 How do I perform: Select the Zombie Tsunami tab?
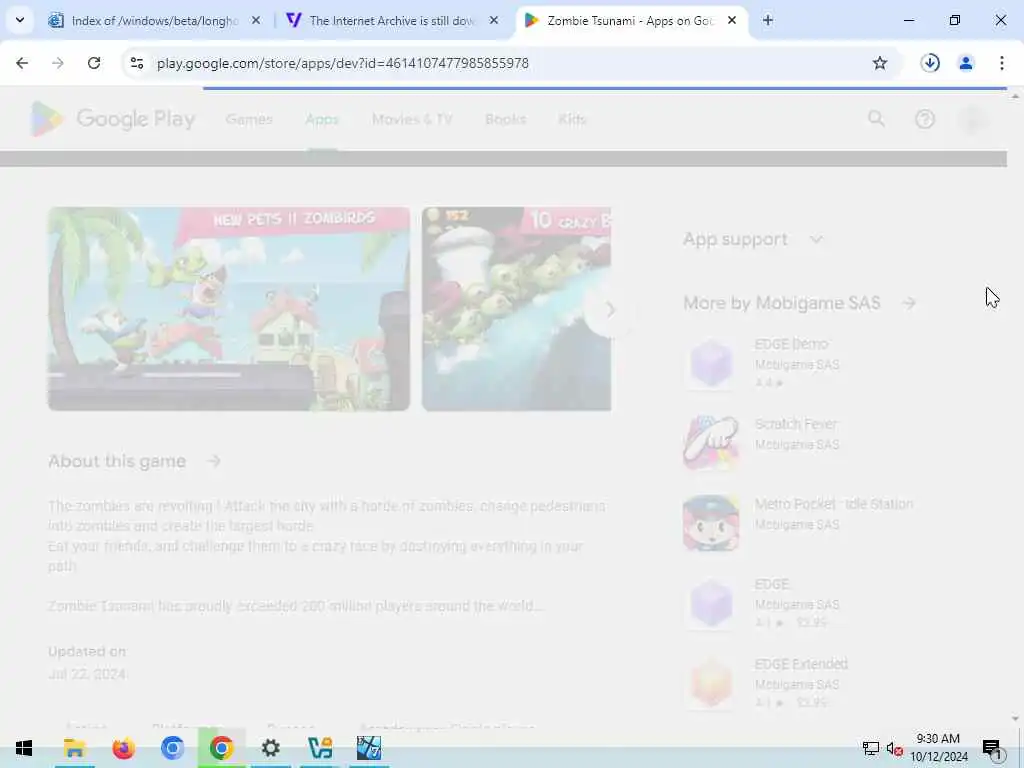coord(630,21)
